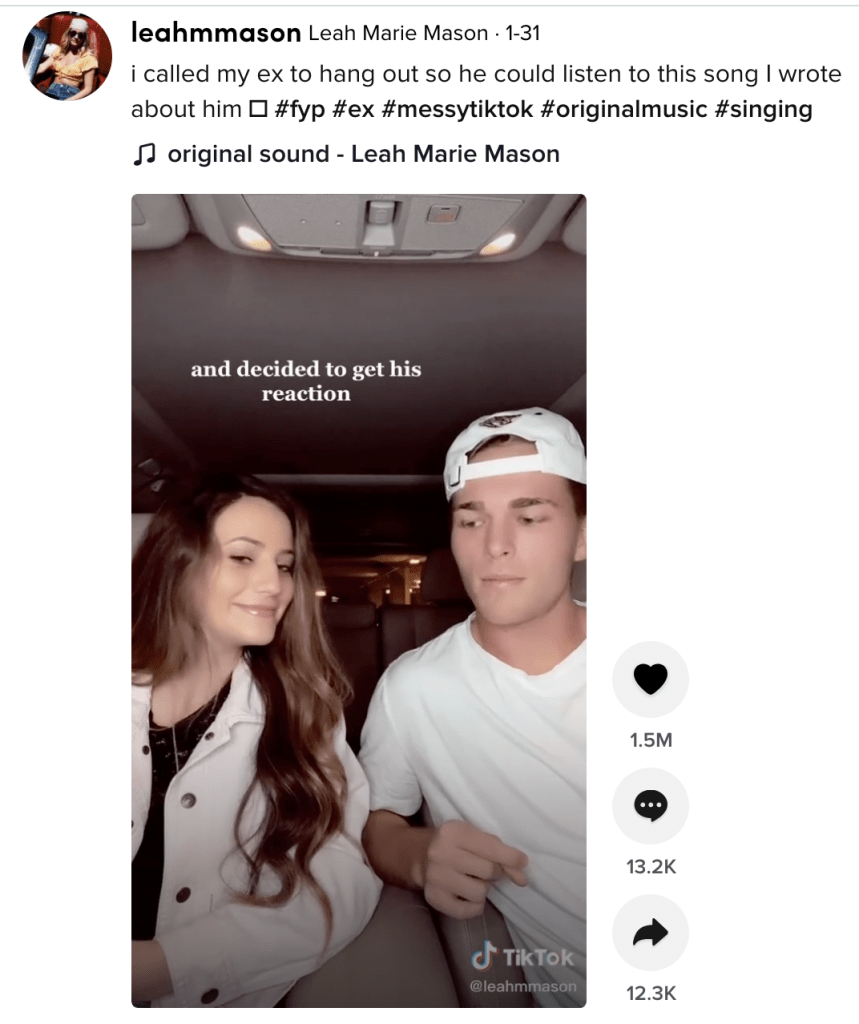Open comments with speech bubble icon
The width and height of the screenshot is (859, 1024).
point(650,806)
